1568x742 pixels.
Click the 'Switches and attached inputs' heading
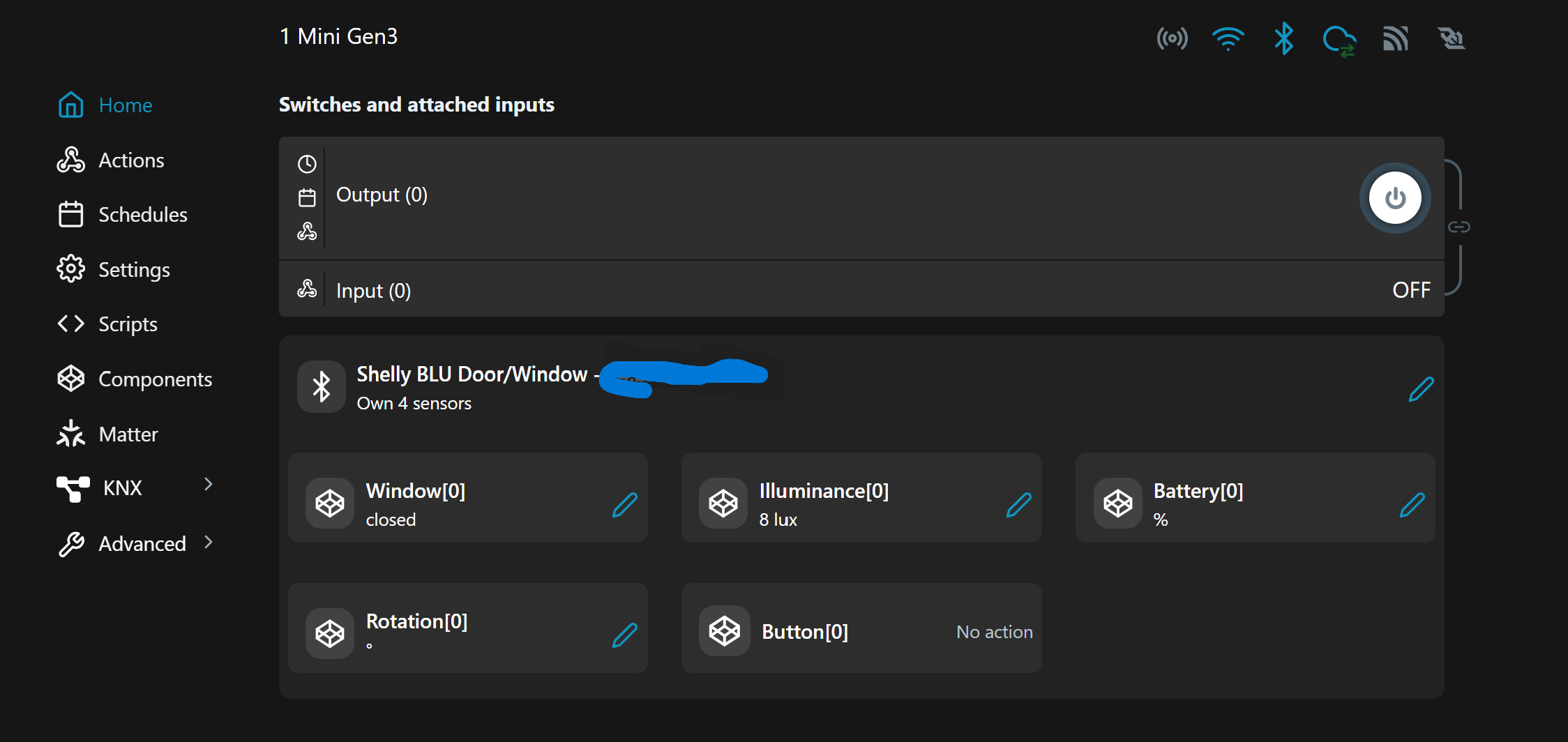(416, 105)
